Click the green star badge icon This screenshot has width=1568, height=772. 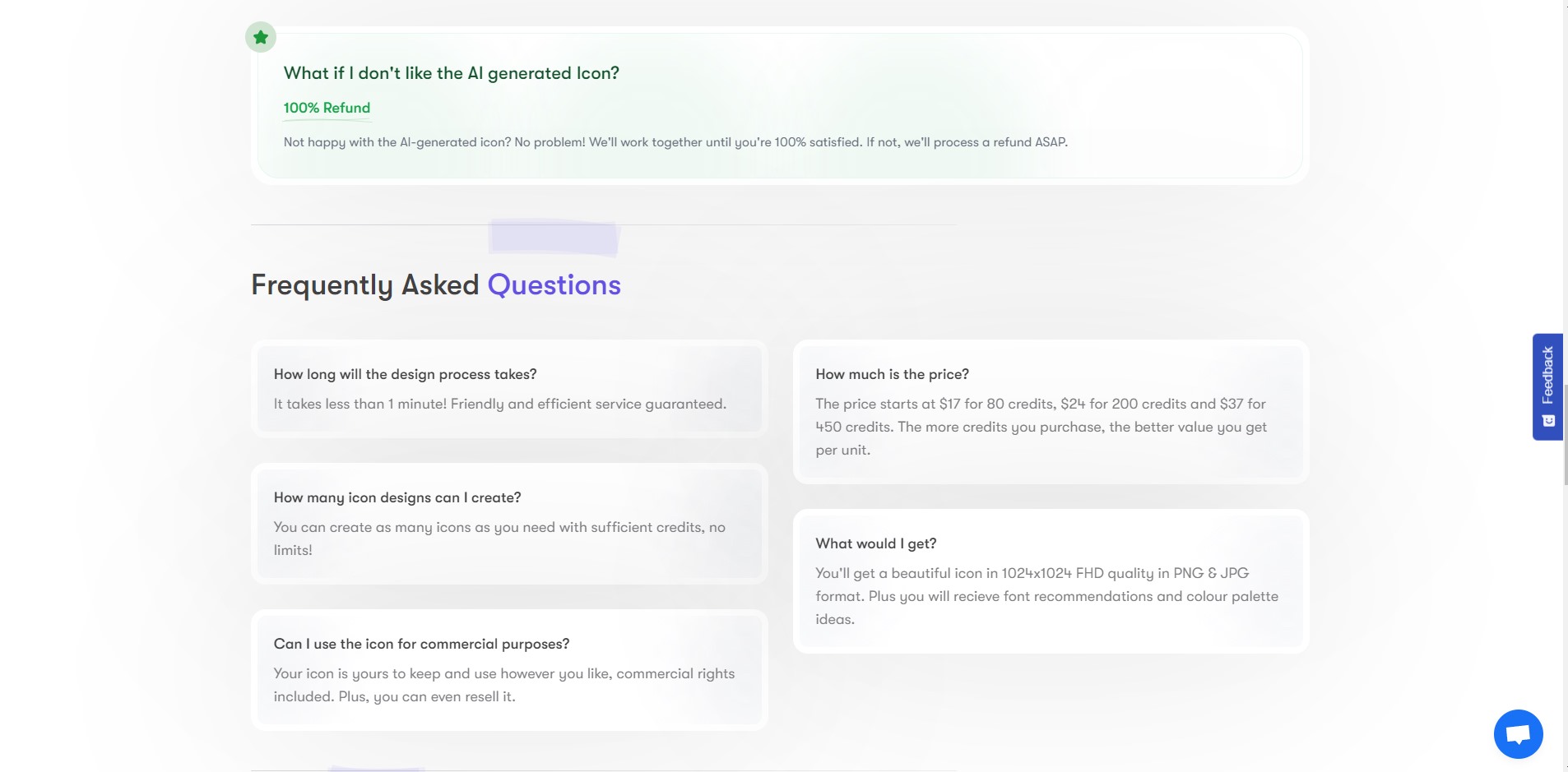click(261, 37)
